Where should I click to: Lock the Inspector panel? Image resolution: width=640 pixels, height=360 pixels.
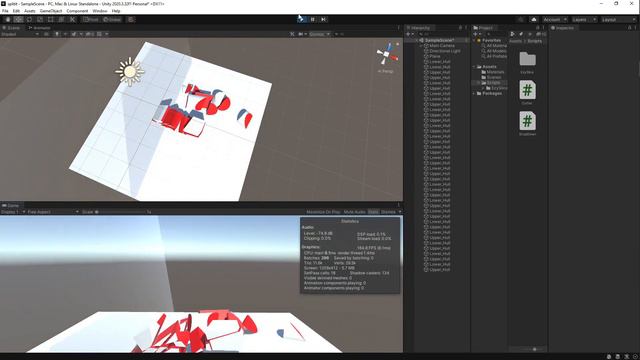point(629,28)
